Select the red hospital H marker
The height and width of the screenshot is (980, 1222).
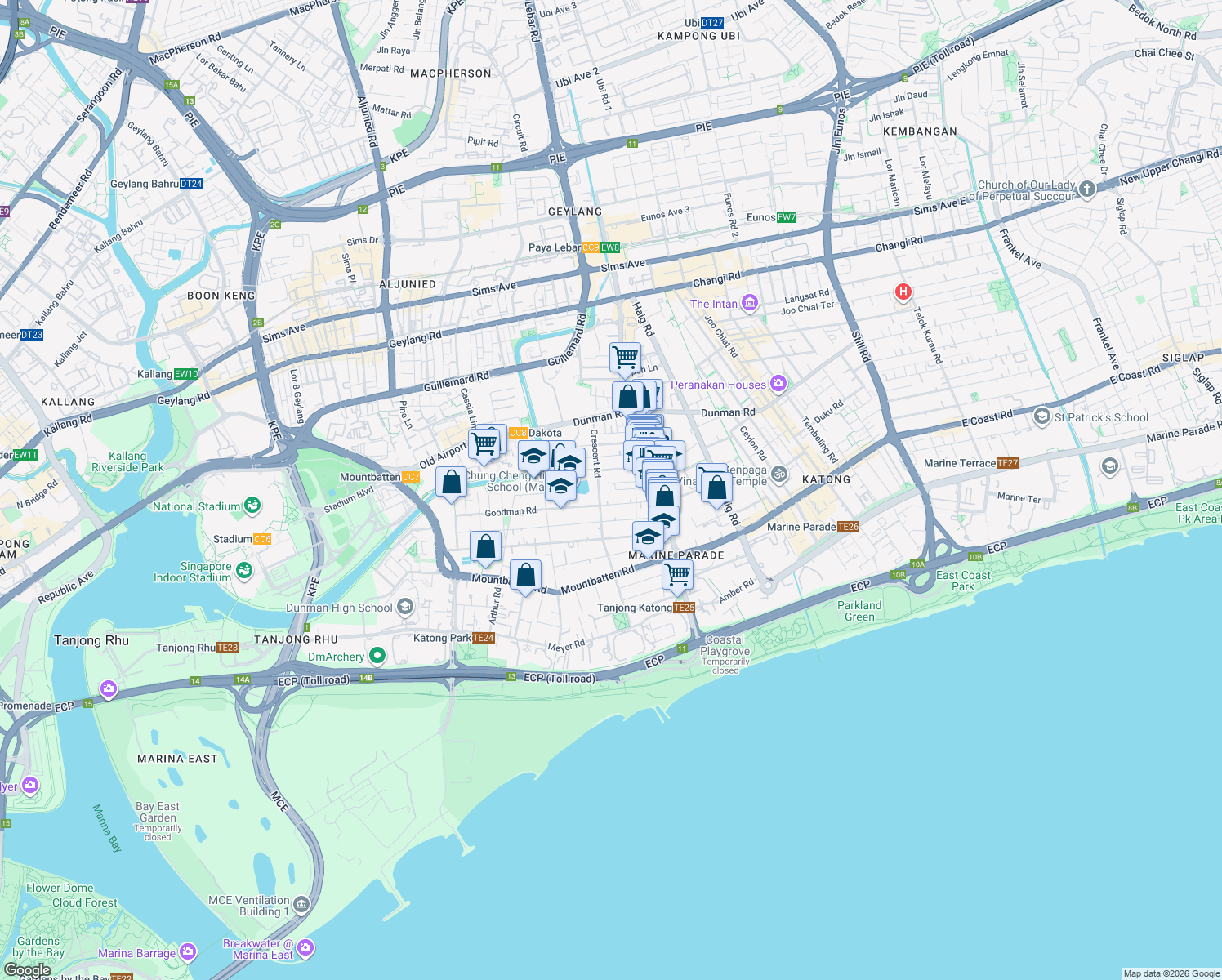pyautogui.click(x=903, y=292)
